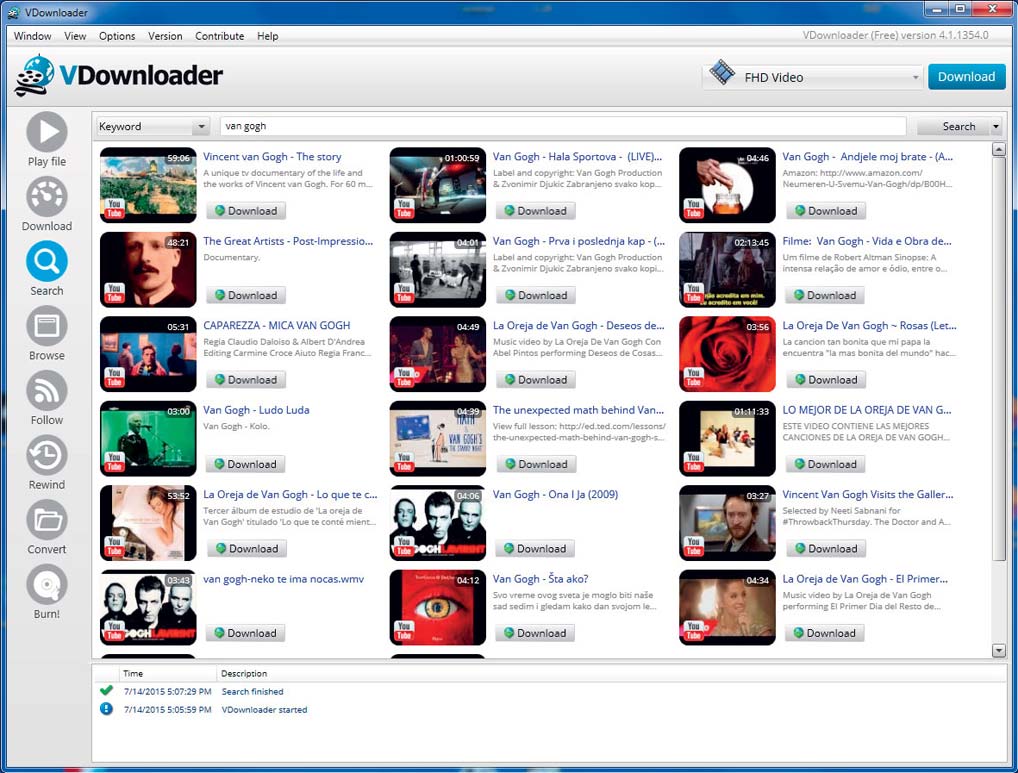The height and width of the screenshot is (773, 1018).
Task: Click the van gogh search input field
Action: (563, 127)
